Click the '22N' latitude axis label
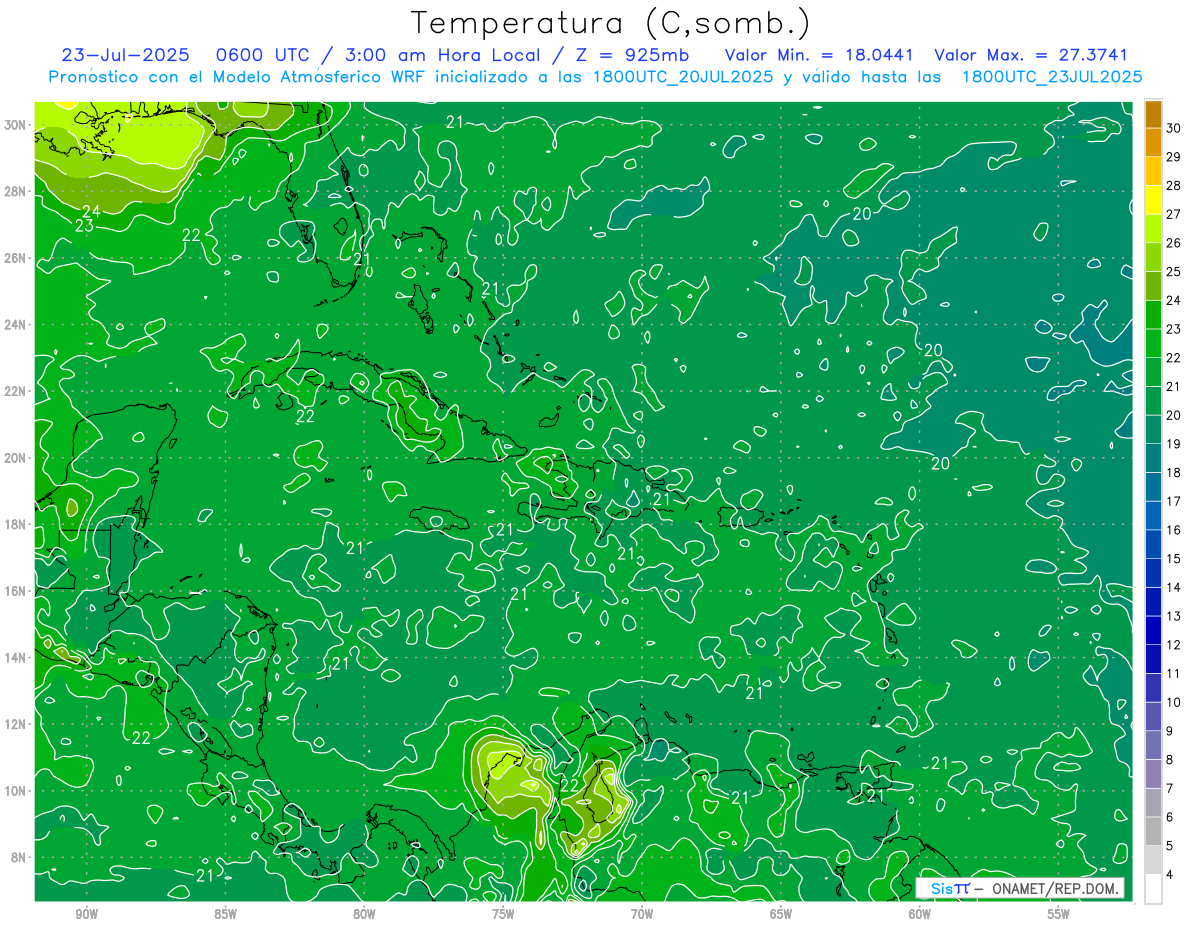Screen dimensions: 1200x927 pyautogui.click(x=16, y=391)
